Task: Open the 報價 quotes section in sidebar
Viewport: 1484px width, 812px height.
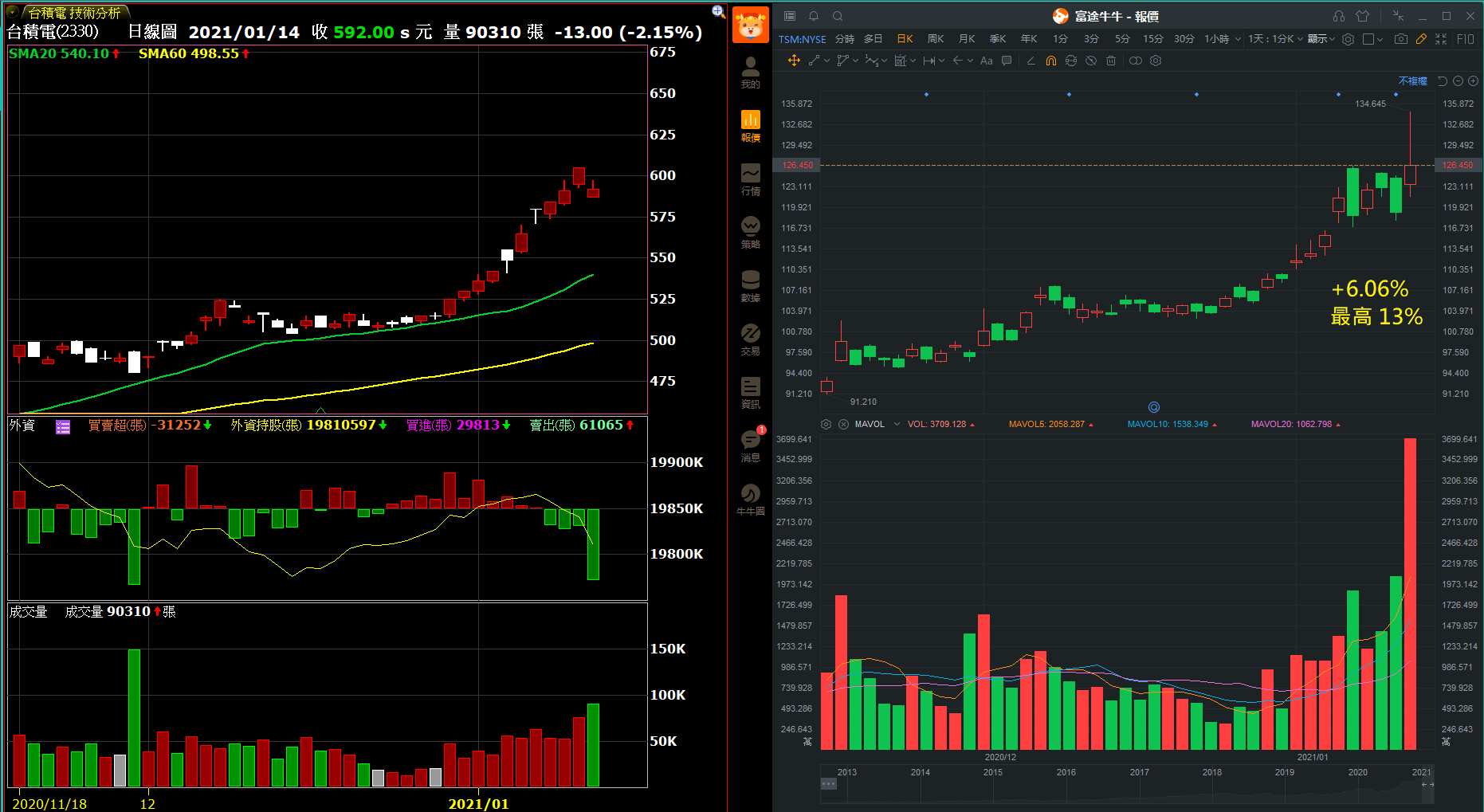Action: [x=750, y=126]
